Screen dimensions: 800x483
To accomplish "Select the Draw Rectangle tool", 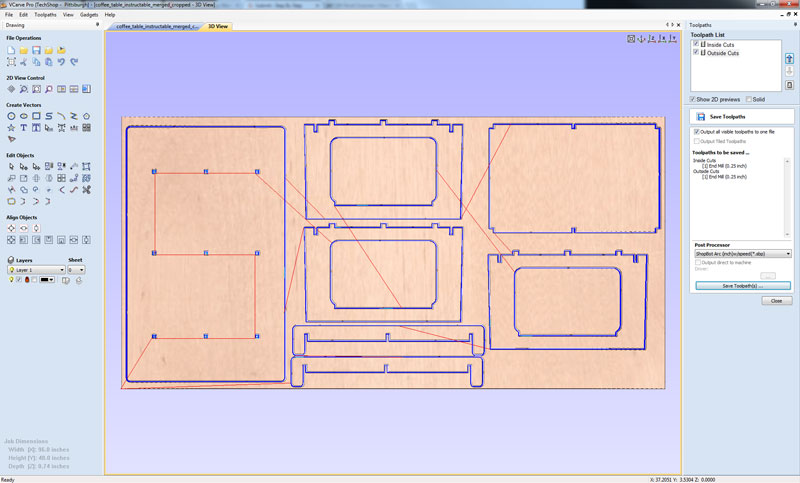I will coord(36,116).
